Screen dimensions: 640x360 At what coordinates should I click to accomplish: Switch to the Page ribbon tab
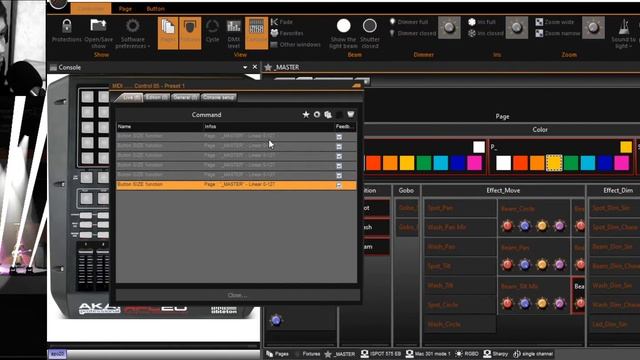pyautogui.click(x=125, y=9)
